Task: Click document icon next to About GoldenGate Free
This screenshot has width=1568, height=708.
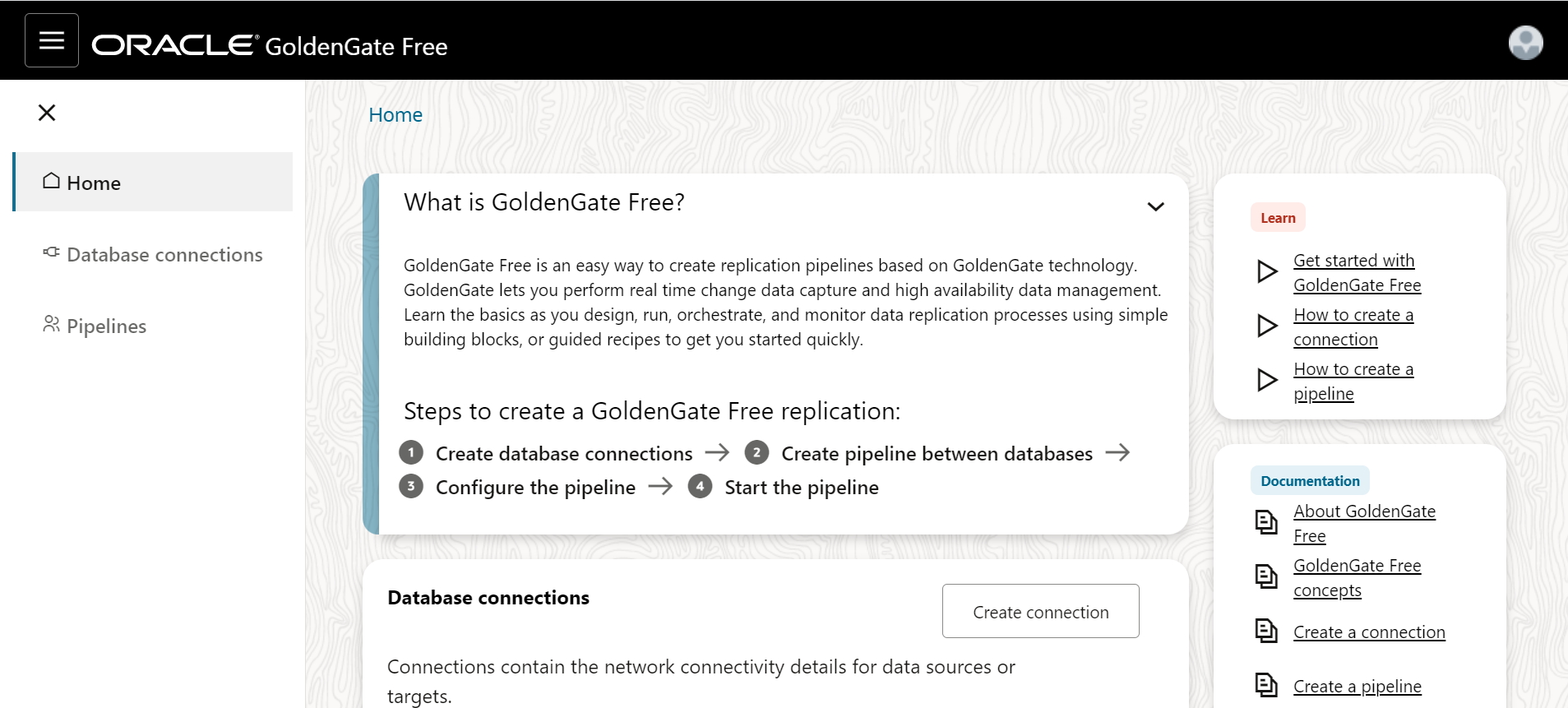Action: point(1266,522)
